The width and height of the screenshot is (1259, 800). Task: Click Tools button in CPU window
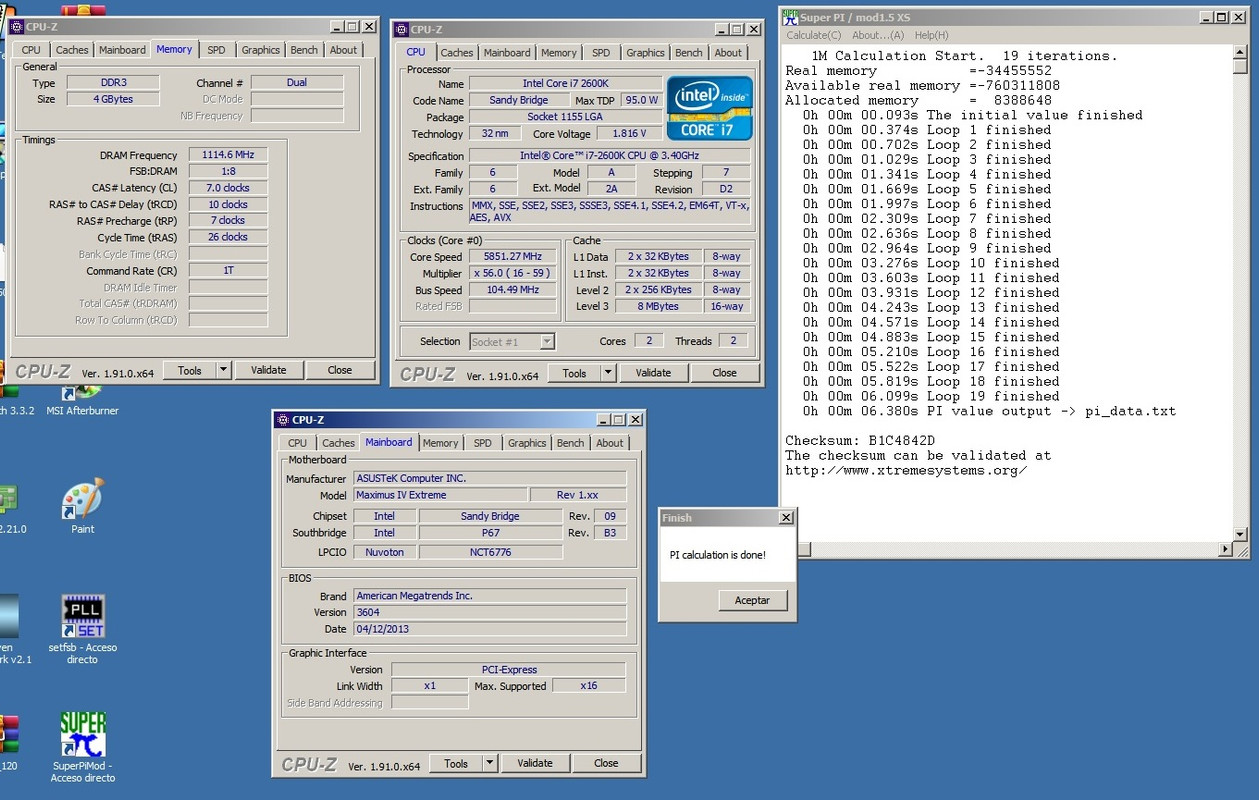575,373
